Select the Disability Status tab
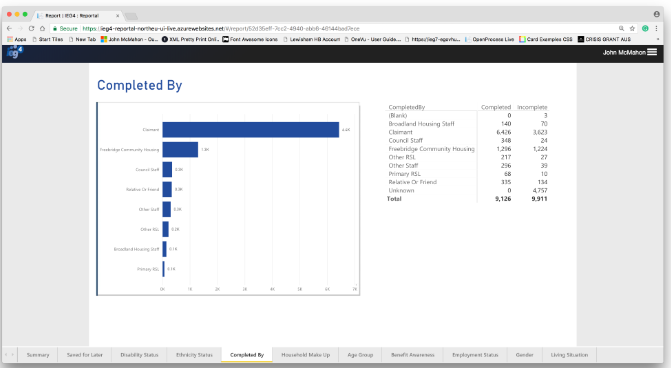 click(x=140, y=355)
